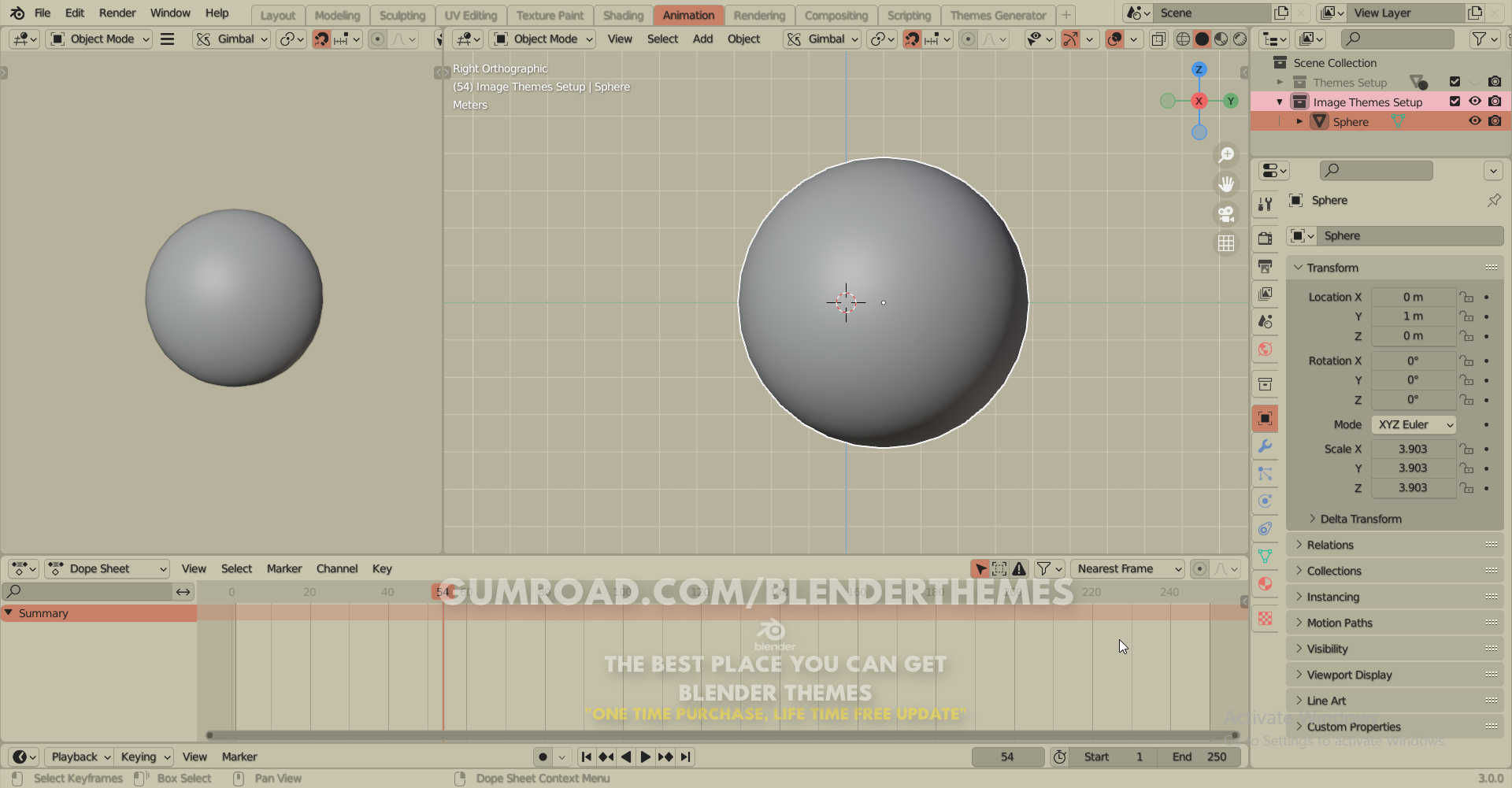Click the blue Z axis on the navigation gizmo
The width and height of the screenshot is (1512, 788).
point(1199,69)
